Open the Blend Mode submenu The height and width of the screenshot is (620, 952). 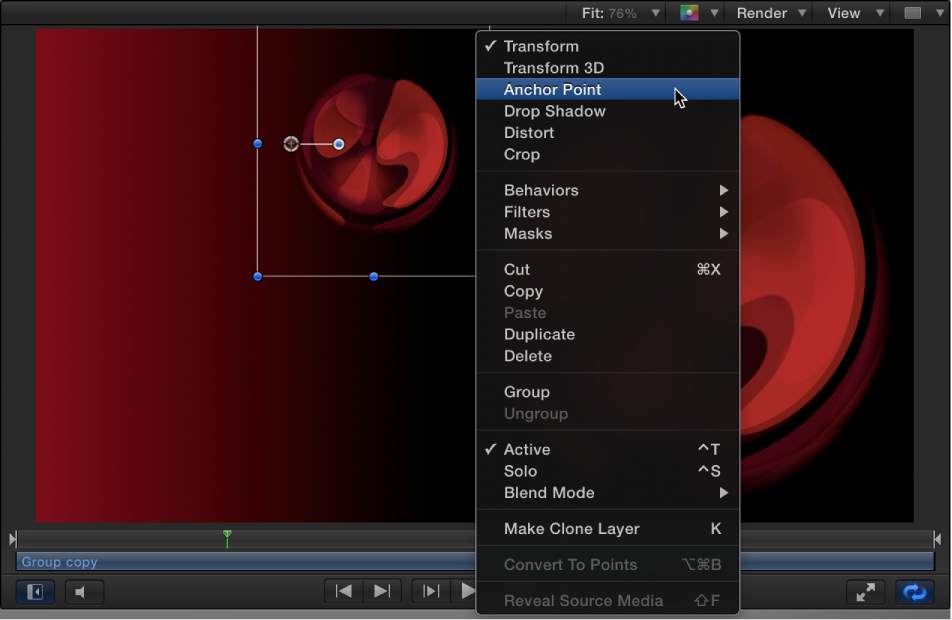coord(549,493)
